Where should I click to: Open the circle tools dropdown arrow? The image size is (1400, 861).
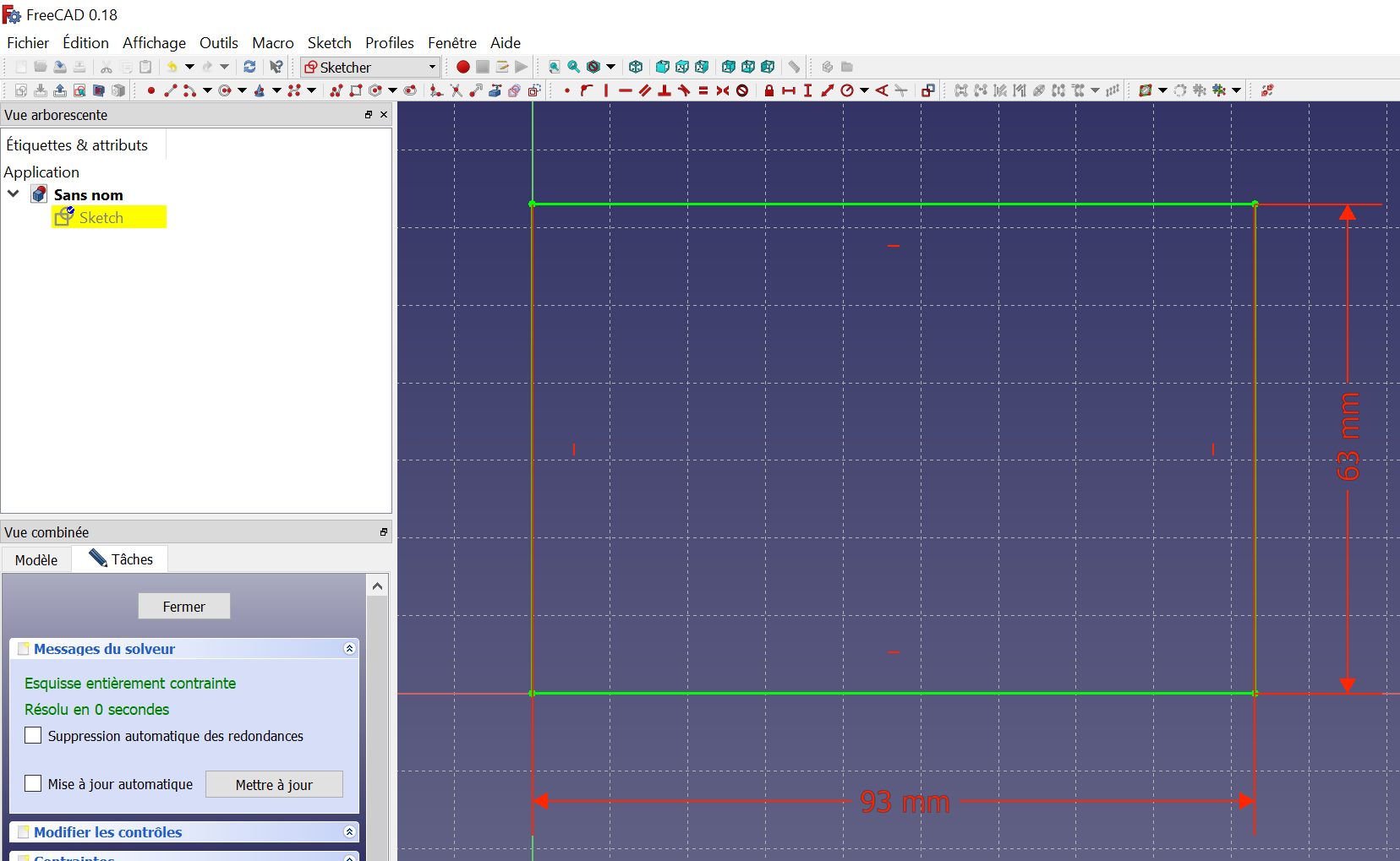242,90
